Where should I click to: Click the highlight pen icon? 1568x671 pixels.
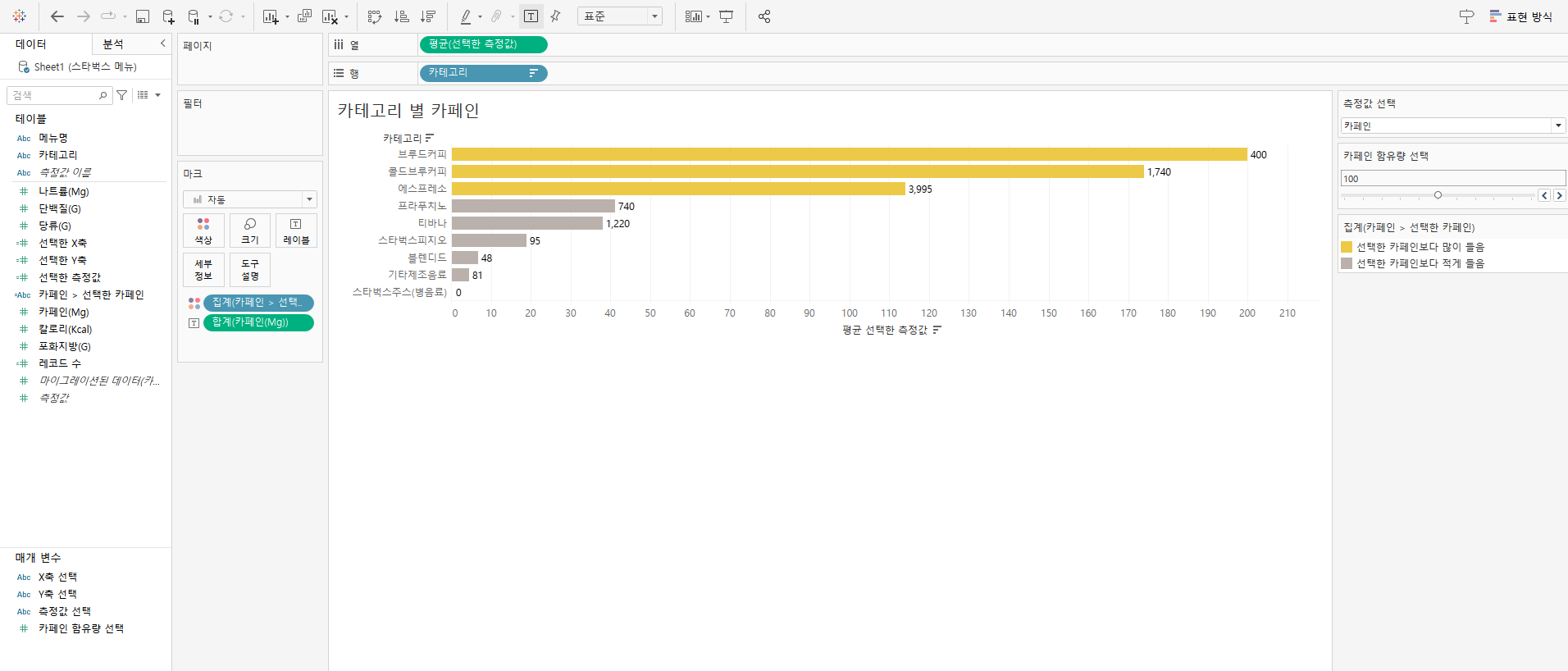[466, 16]
